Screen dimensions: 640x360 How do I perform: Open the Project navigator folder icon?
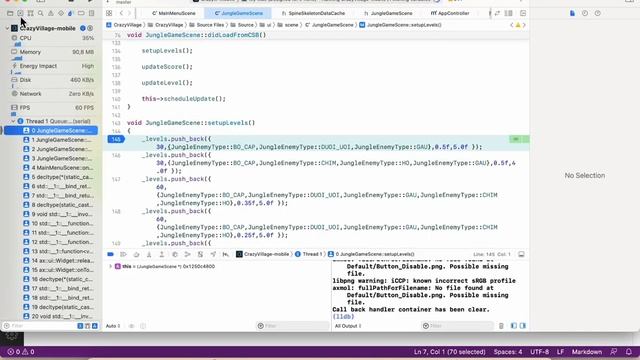coord(10,13)
